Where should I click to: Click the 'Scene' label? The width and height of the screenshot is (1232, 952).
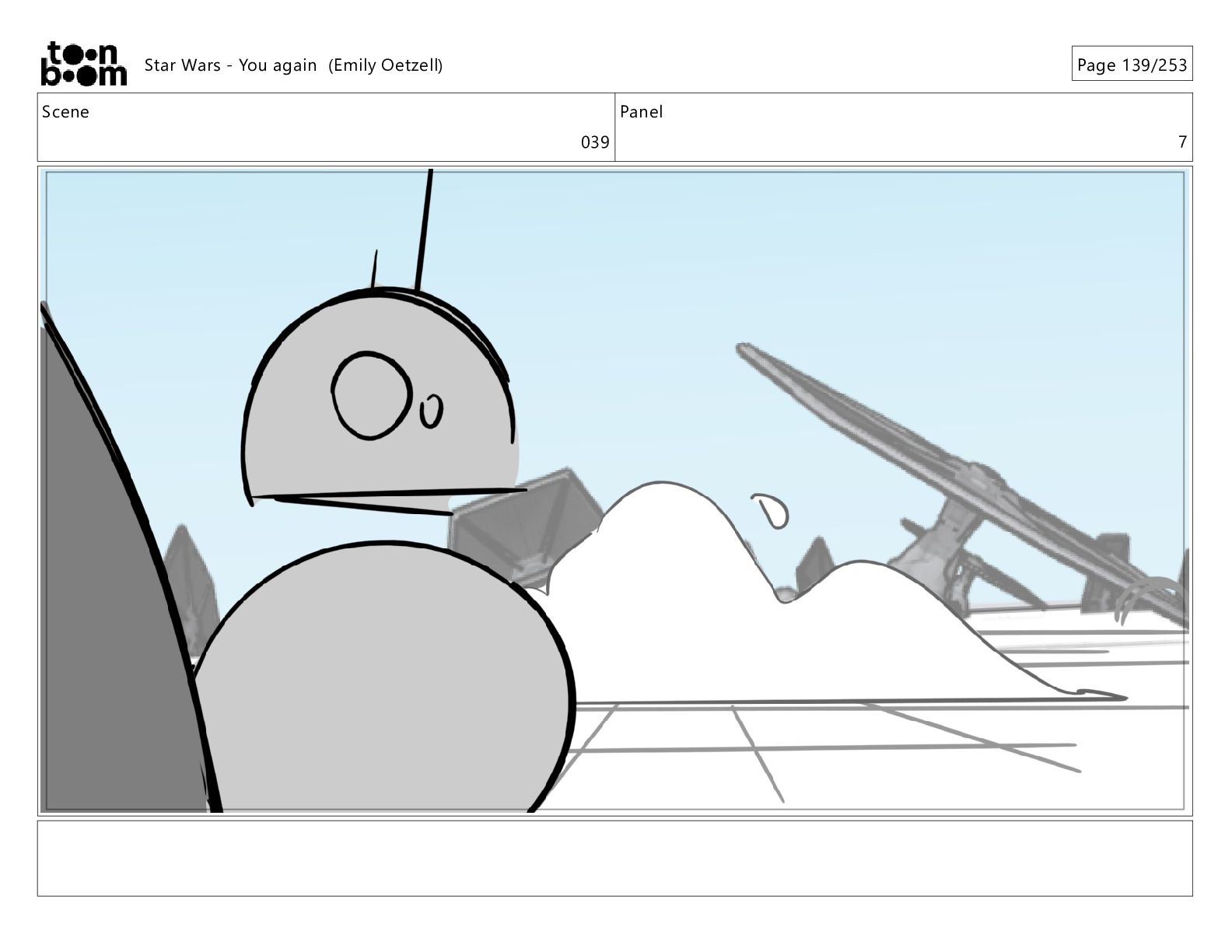point(65,112)
